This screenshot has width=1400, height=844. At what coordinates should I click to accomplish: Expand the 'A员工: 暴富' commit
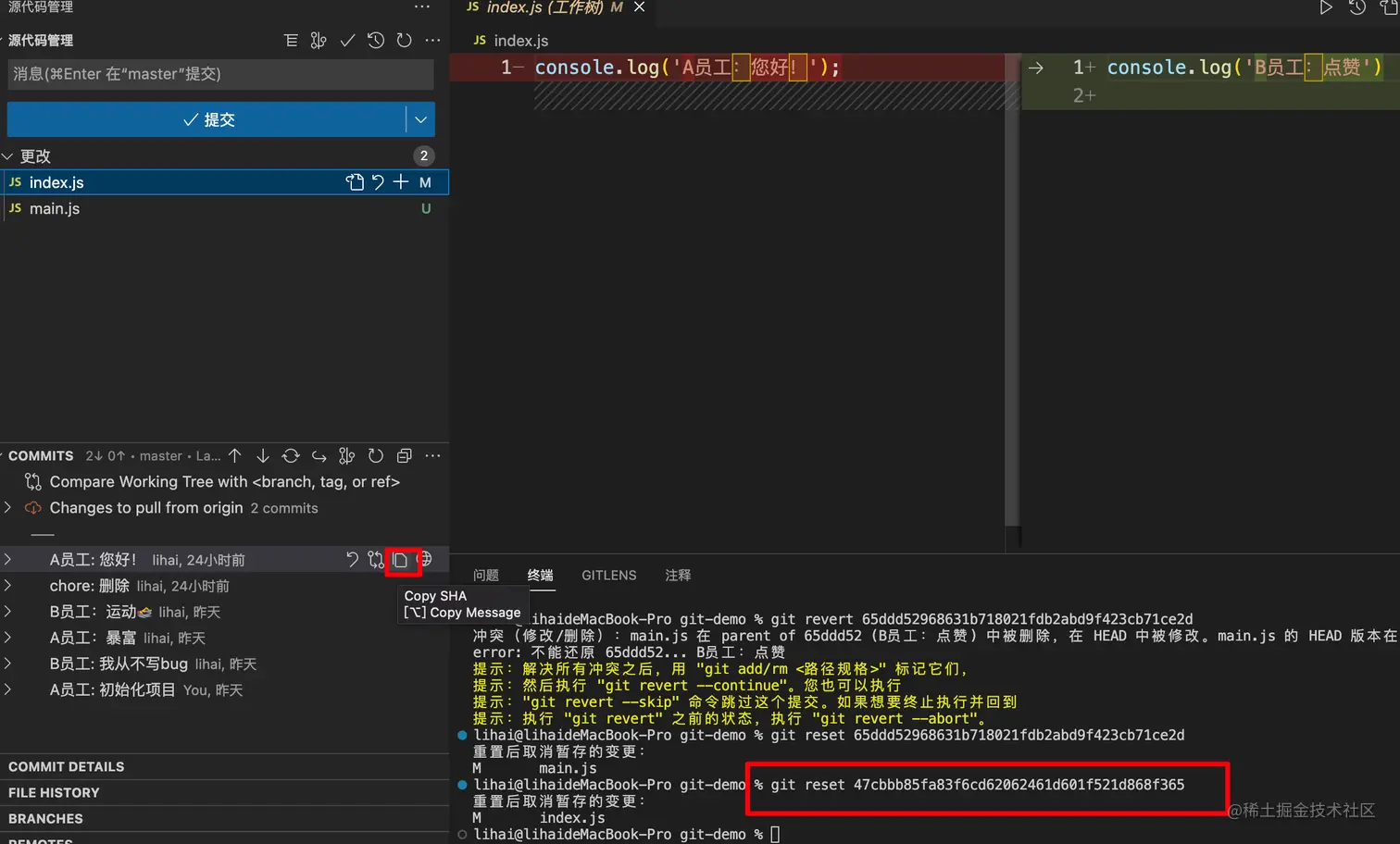tap(7, 637)
